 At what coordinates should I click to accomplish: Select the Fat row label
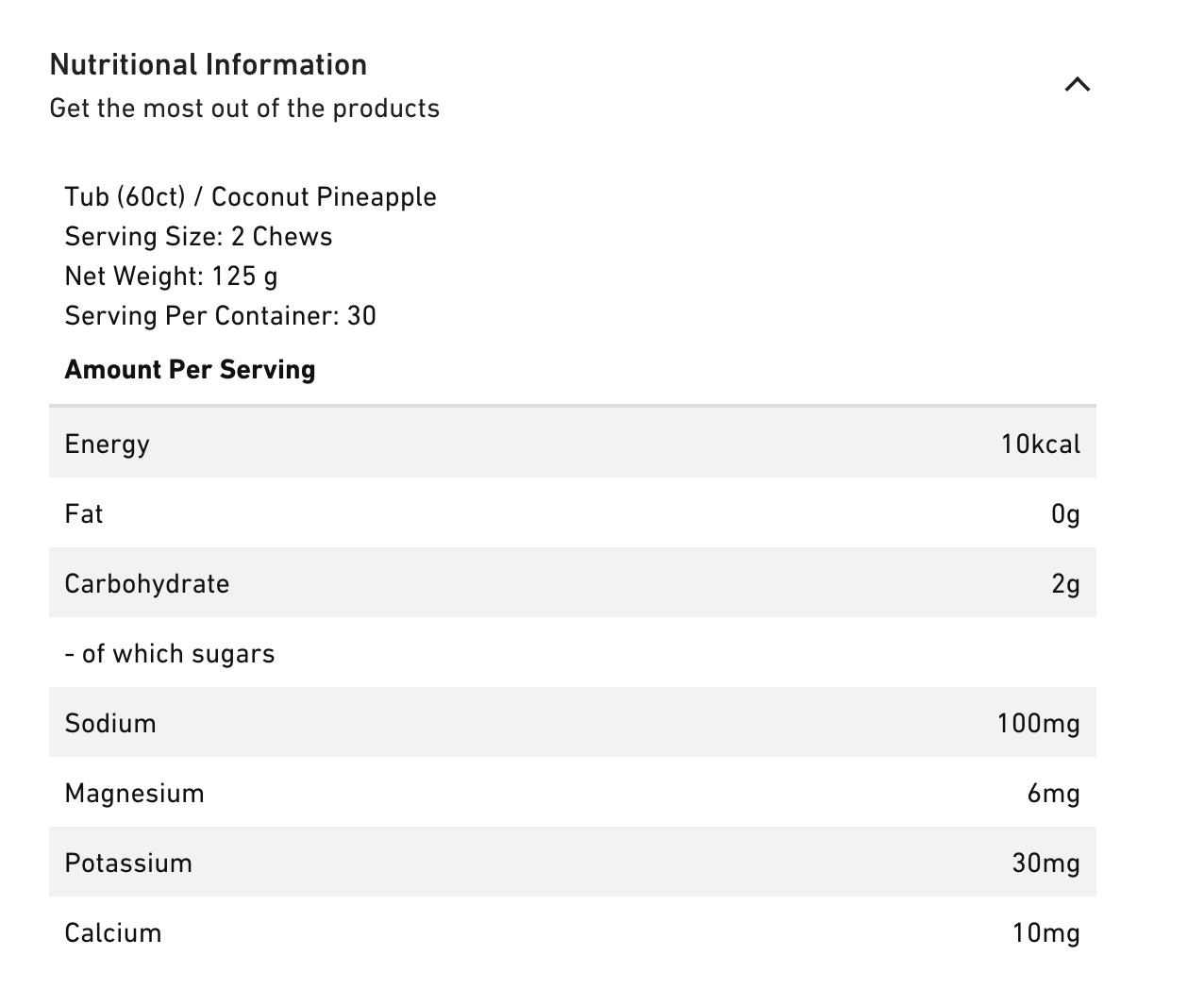(x=83, y=514)
